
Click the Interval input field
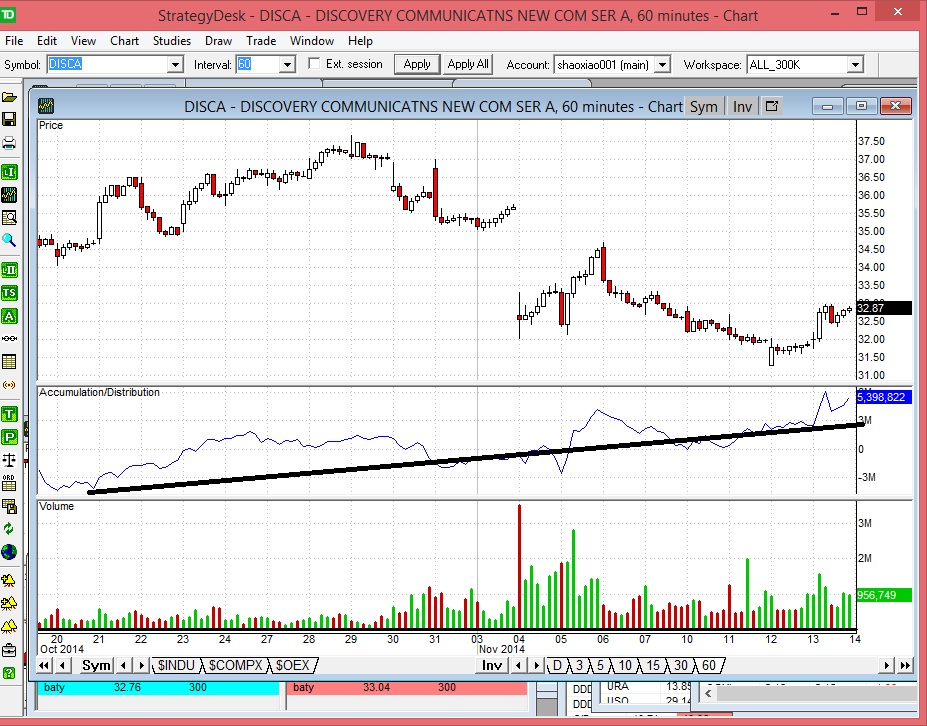click(x=258, y=64)
